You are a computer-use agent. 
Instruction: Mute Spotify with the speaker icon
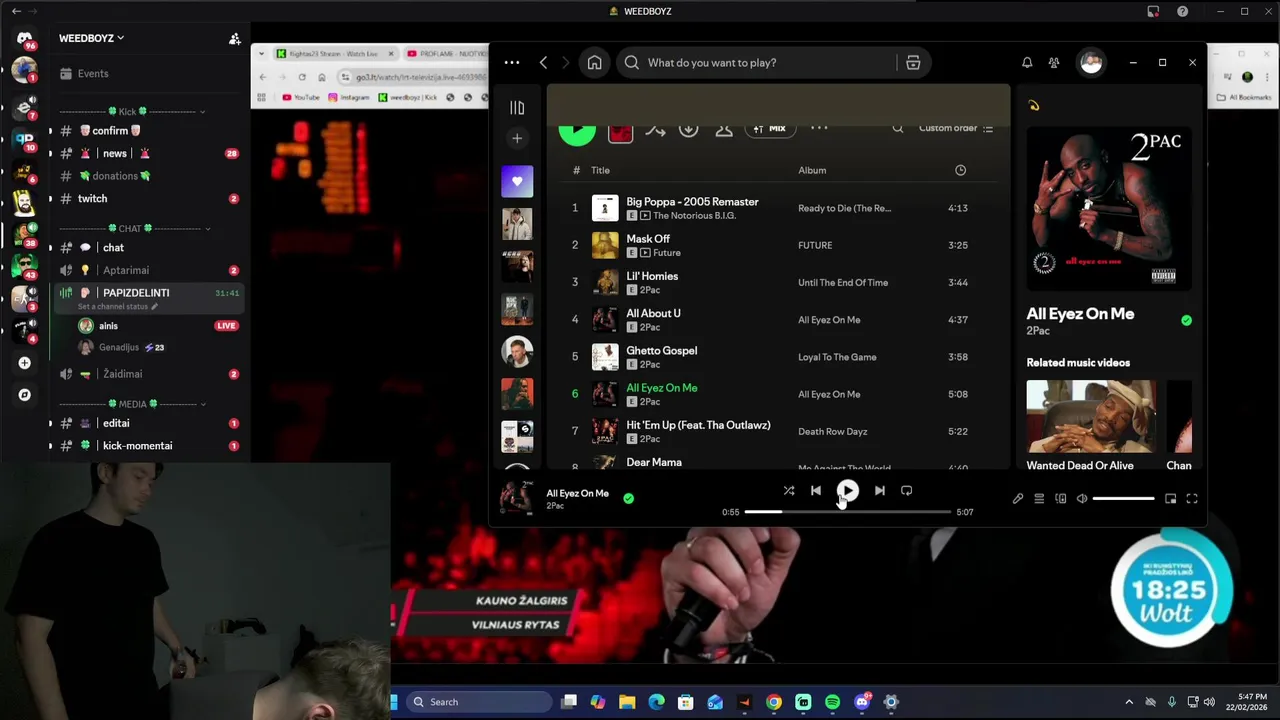[x=1082, y=498]
